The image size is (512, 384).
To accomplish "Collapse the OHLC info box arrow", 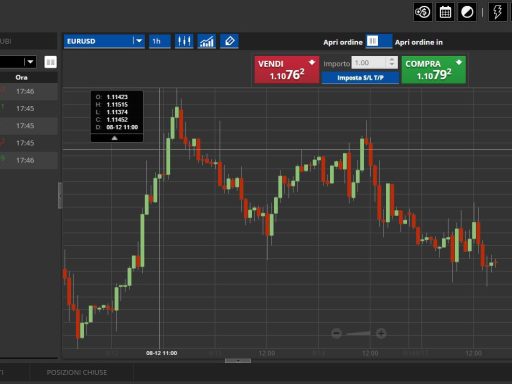I will [115, 138].
